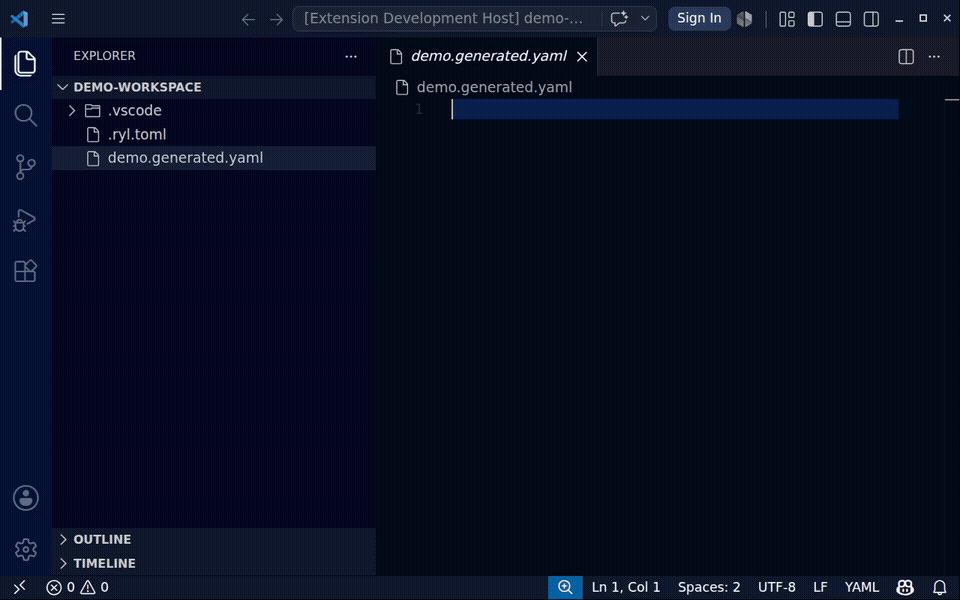The height and width of the screenshot is (600, 960).
Task: Click the hexagon icon beside Sign In
Action: pyautogui.click(x=744, y=19)
